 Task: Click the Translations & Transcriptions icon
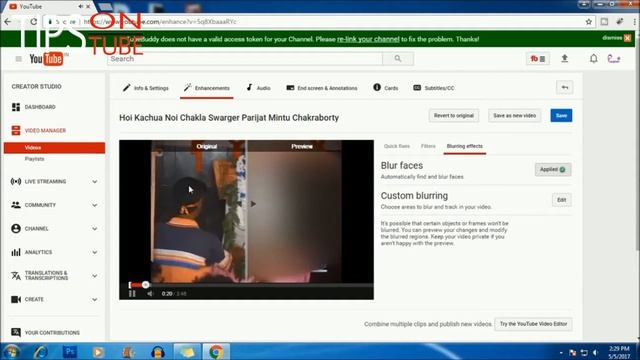(x=16, y=276)
